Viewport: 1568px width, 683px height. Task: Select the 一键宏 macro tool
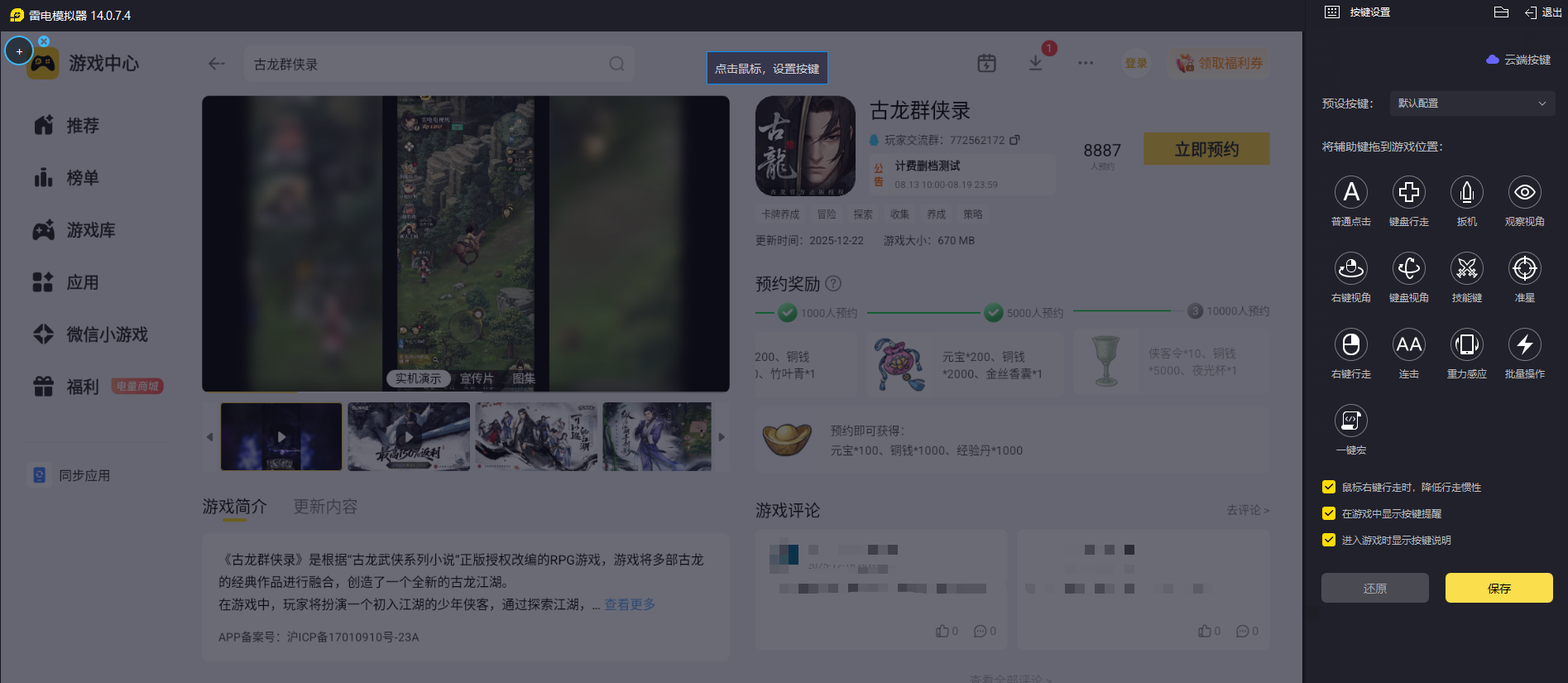(1351, 421)
